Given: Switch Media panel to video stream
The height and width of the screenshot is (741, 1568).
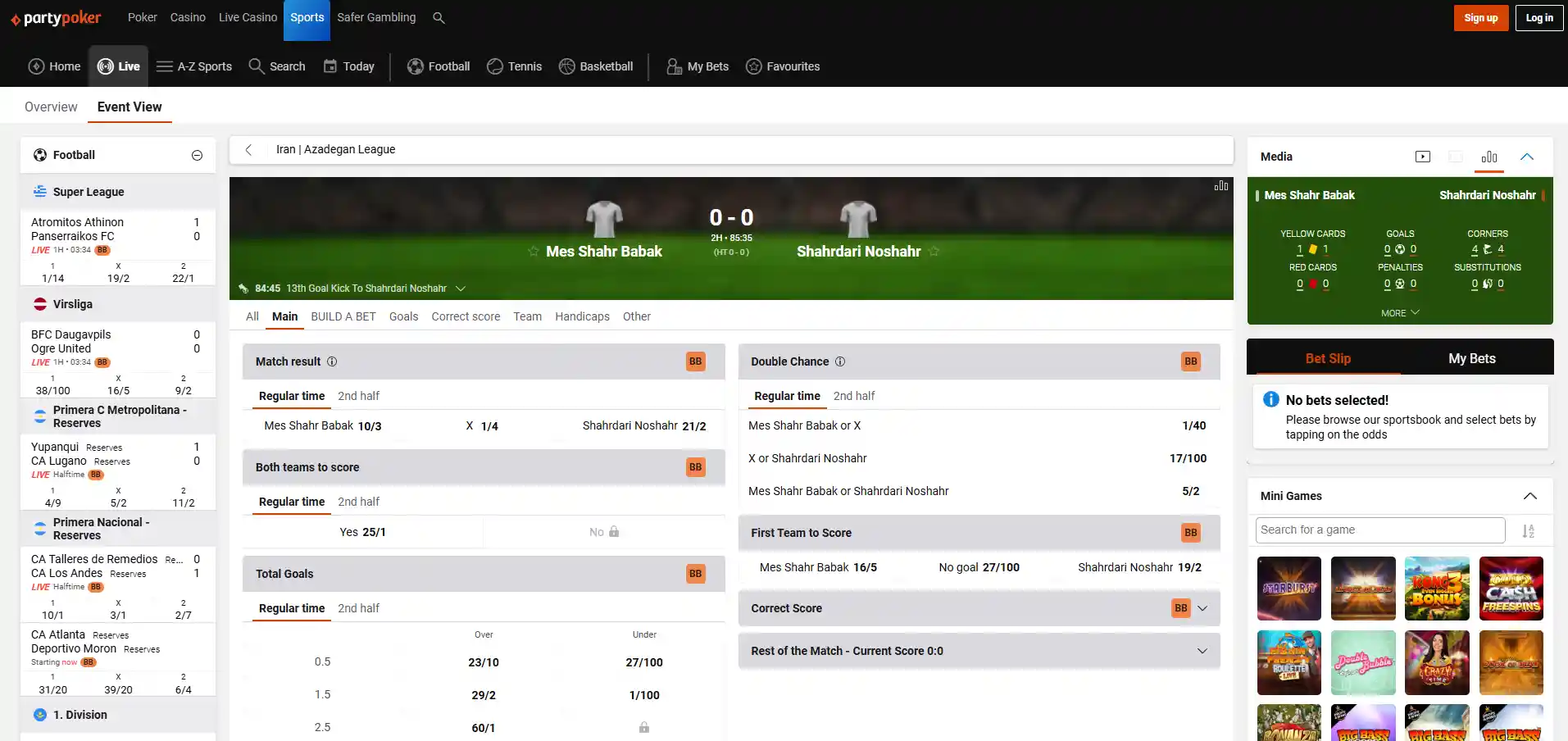Looking at the screenshot, I should click(1423, 157).
